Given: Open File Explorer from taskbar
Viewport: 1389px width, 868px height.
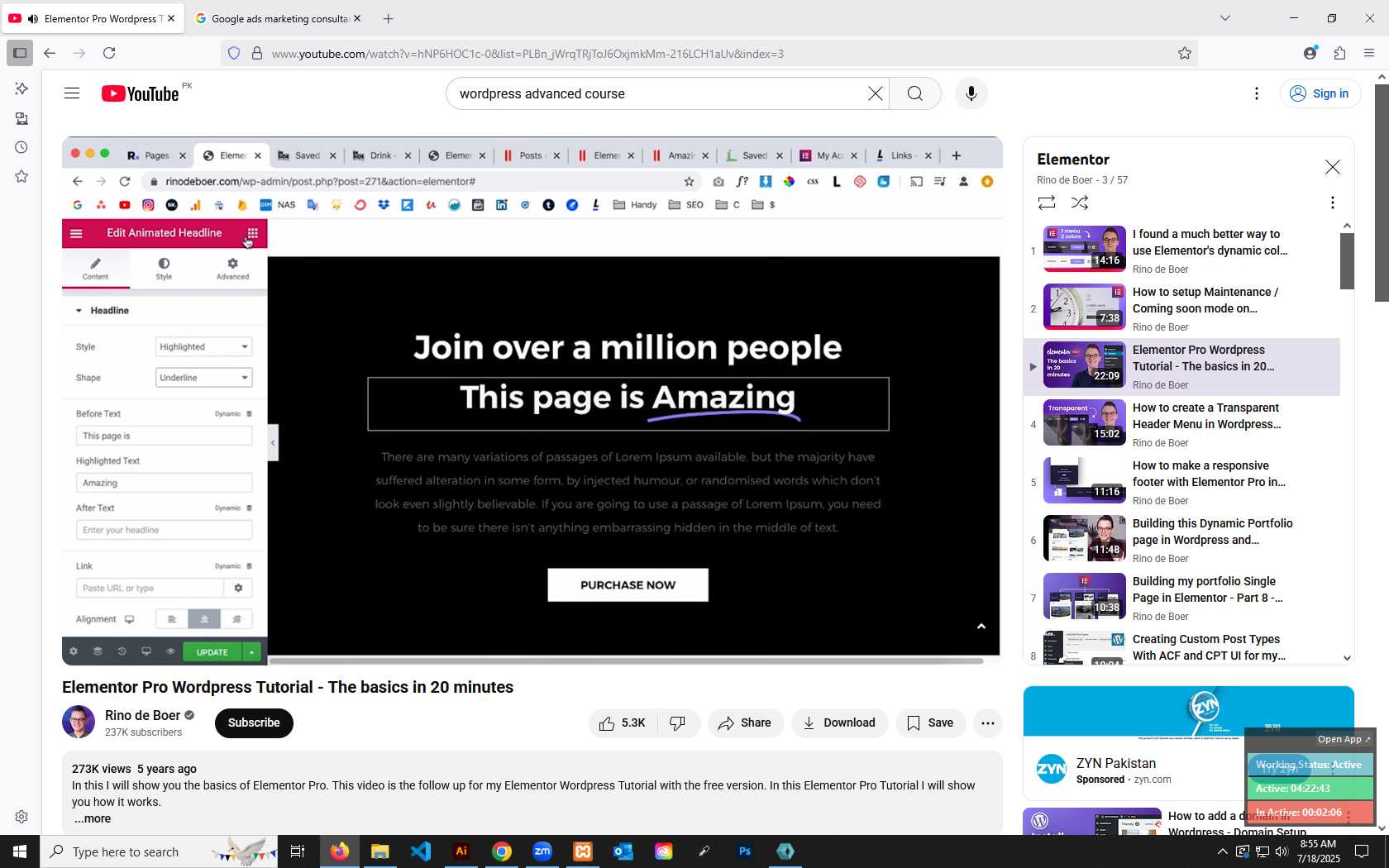Looking at the screenshot, I should coord(379,851).
